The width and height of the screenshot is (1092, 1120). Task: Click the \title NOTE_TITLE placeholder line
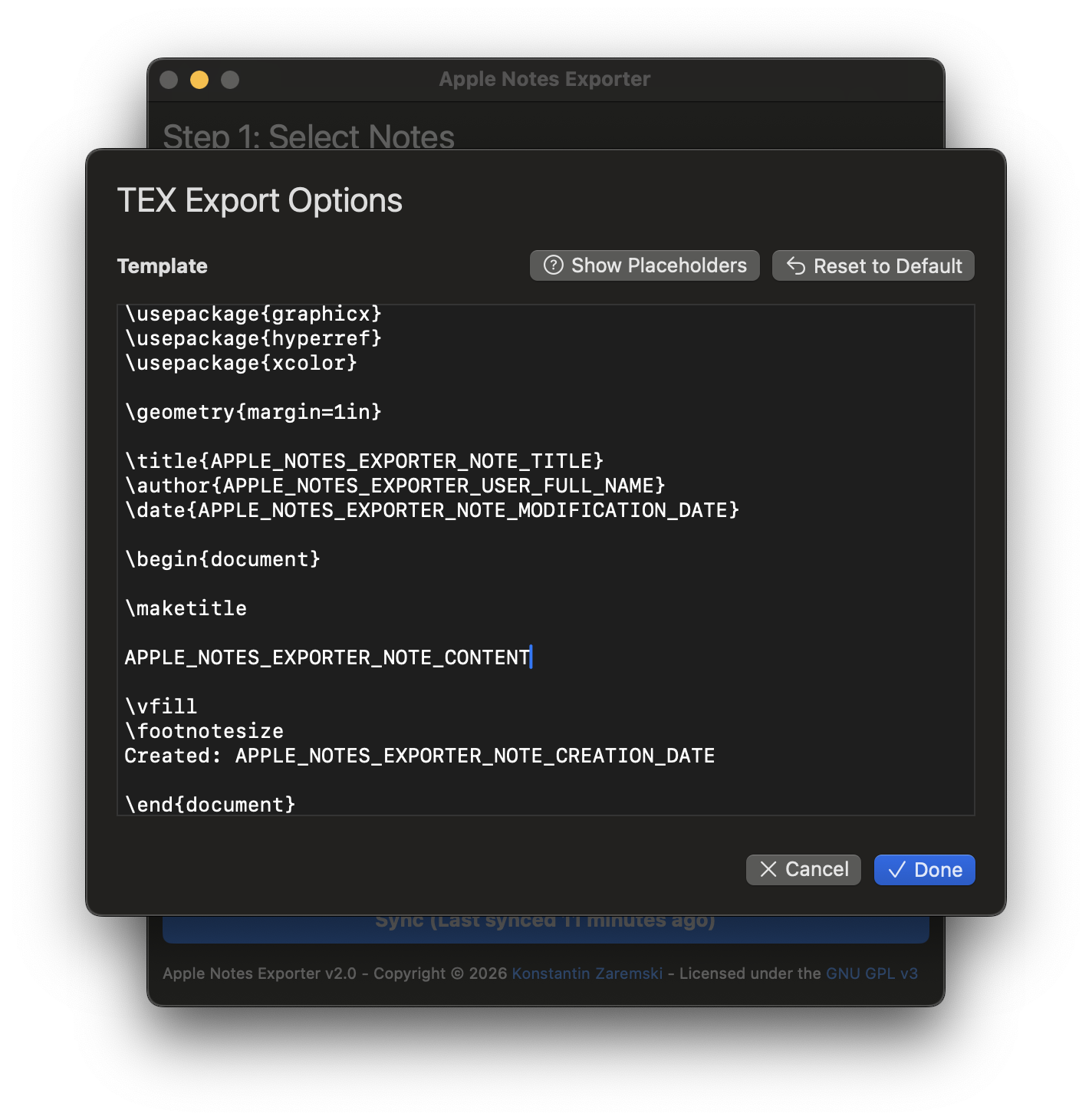364,461
